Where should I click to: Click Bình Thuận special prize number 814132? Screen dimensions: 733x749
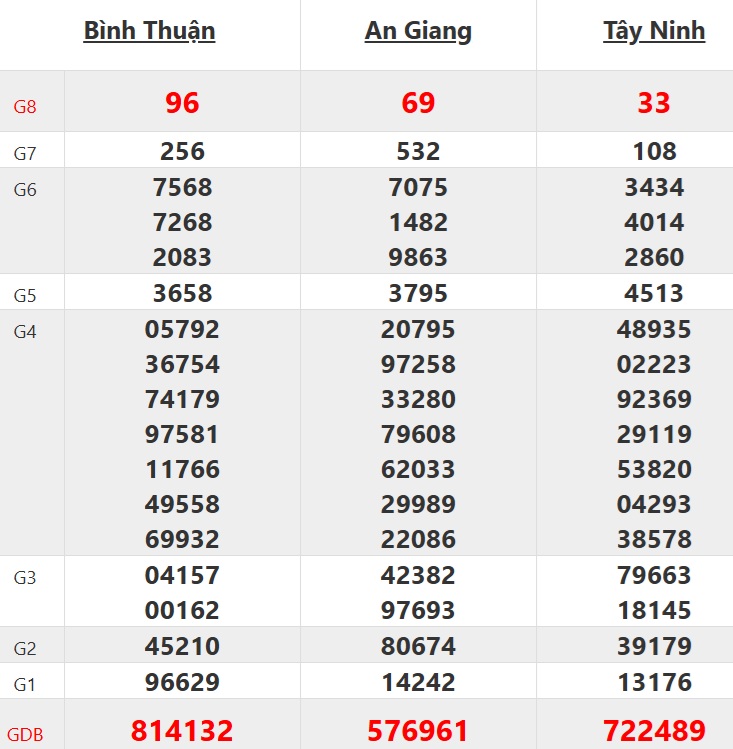[x=182, y=731]
